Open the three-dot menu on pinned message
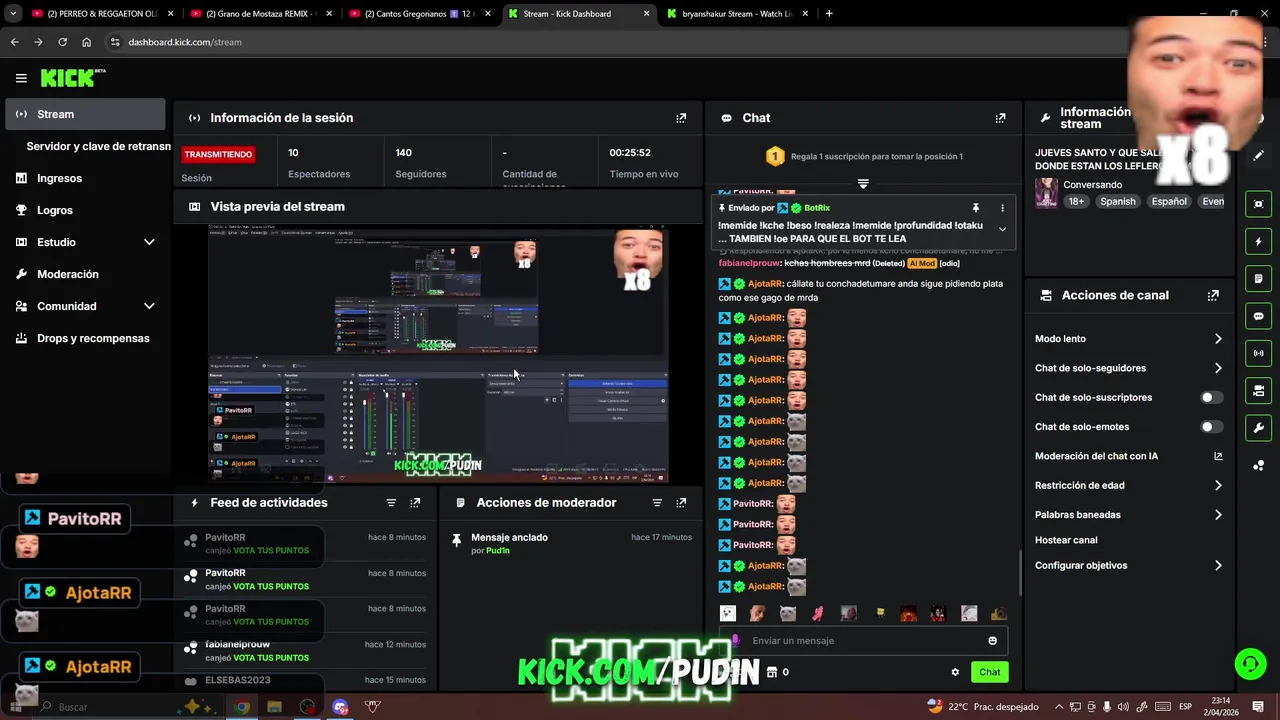The image size is (1280, 720). 1002,208
